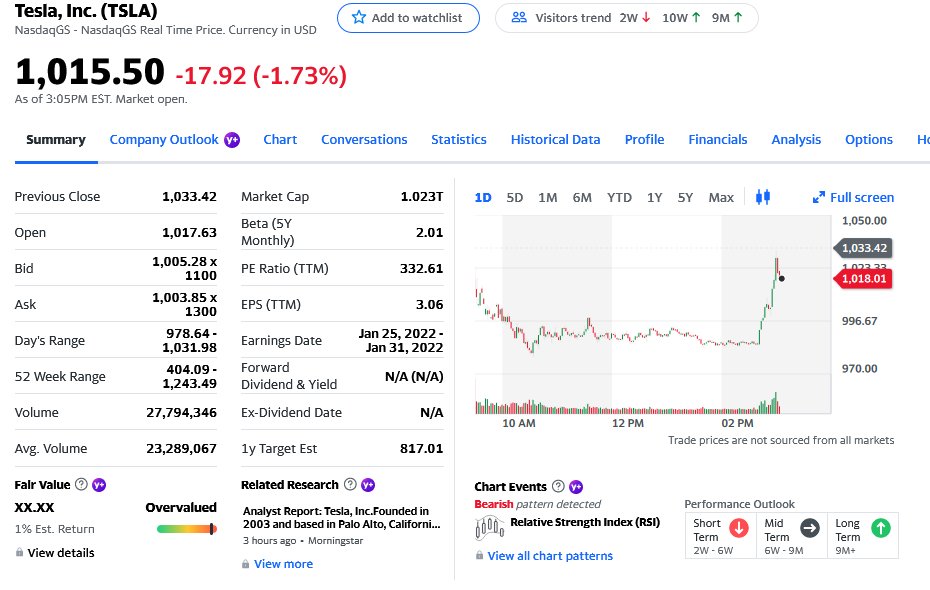Click the Long Term green up arrow icon
Viewport: 930px width, 590px height.
(x=881, y=528)
